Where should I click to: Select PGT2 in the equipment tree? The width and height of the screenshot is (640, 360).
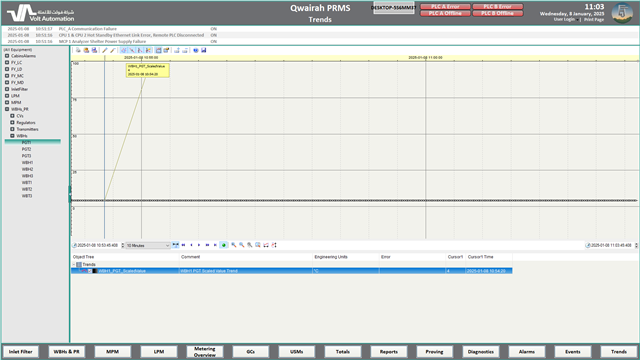point(27,149)
